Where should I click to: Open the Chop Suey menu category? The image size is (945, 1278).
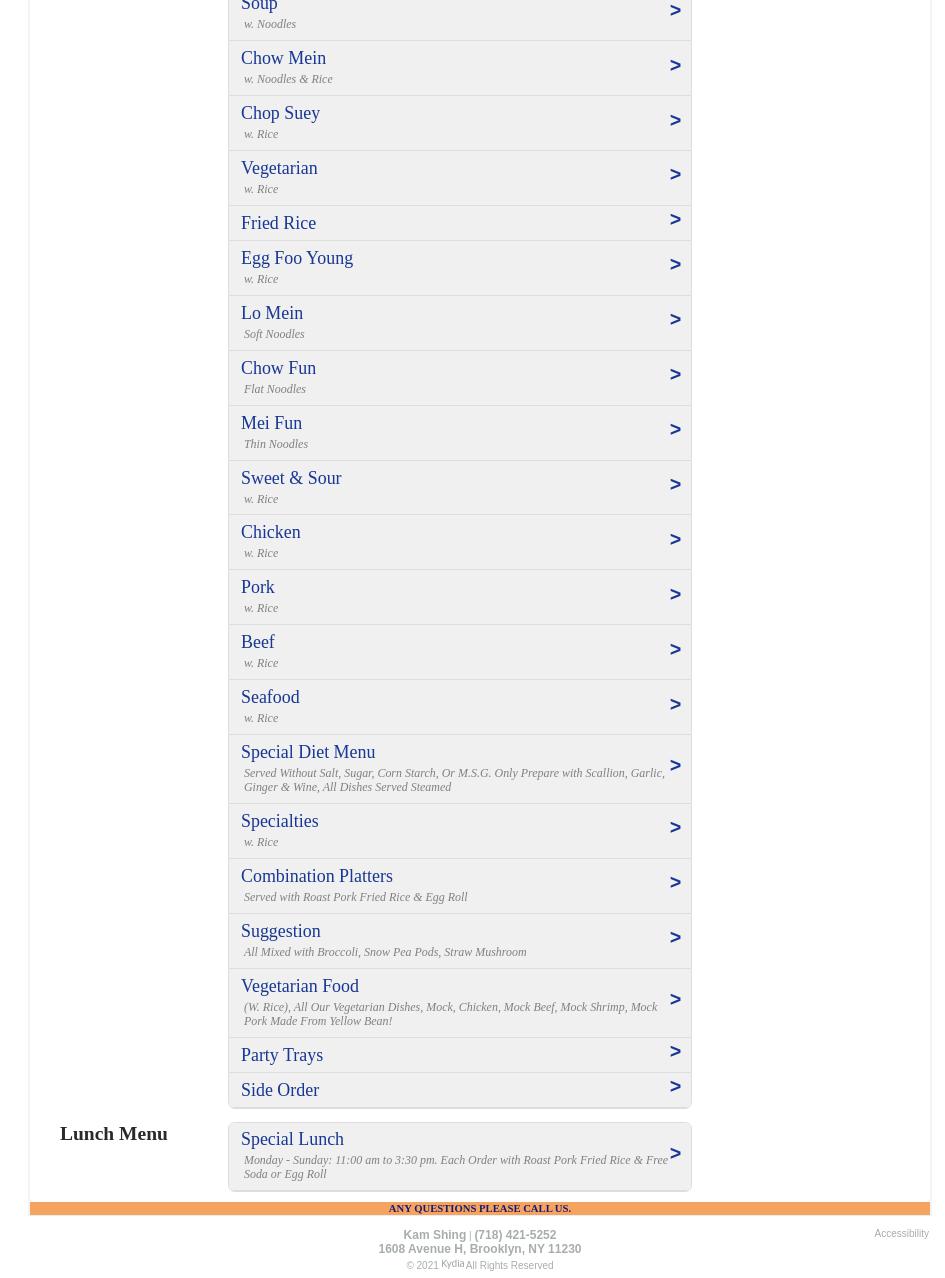pyautogui.click(x=460, y=123)
